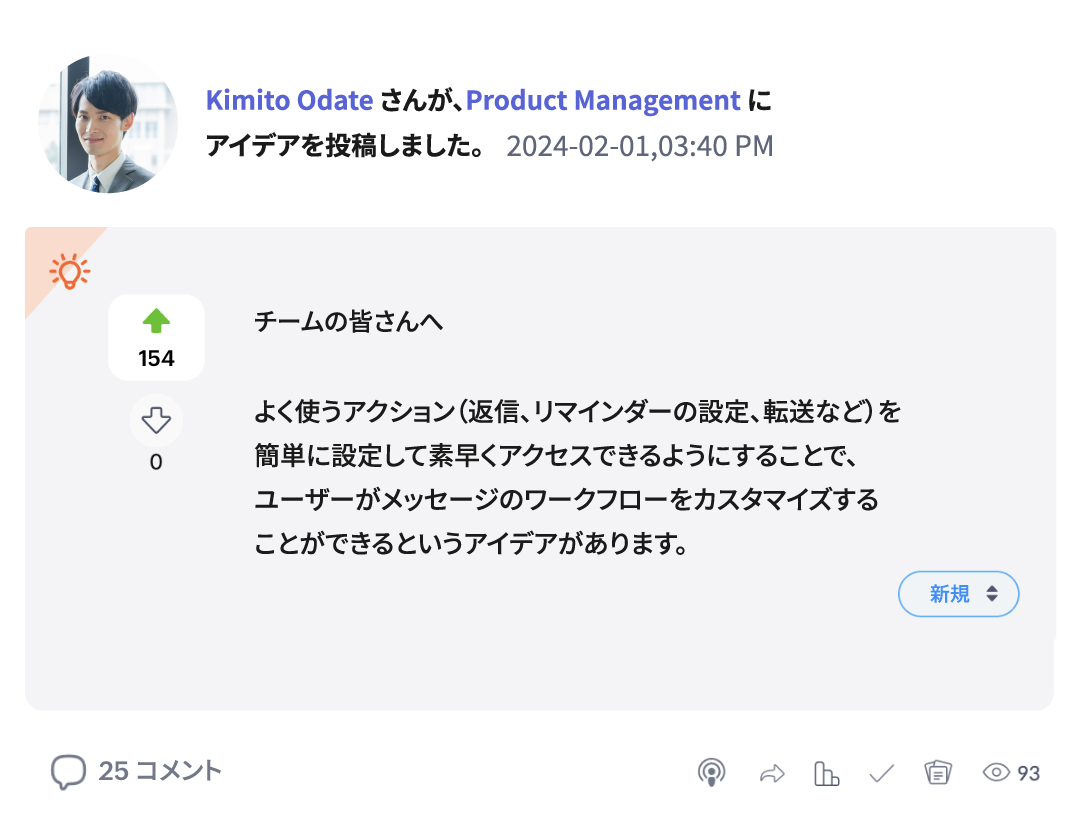Click the share forward-arrow icon

(x=770, y=771)
